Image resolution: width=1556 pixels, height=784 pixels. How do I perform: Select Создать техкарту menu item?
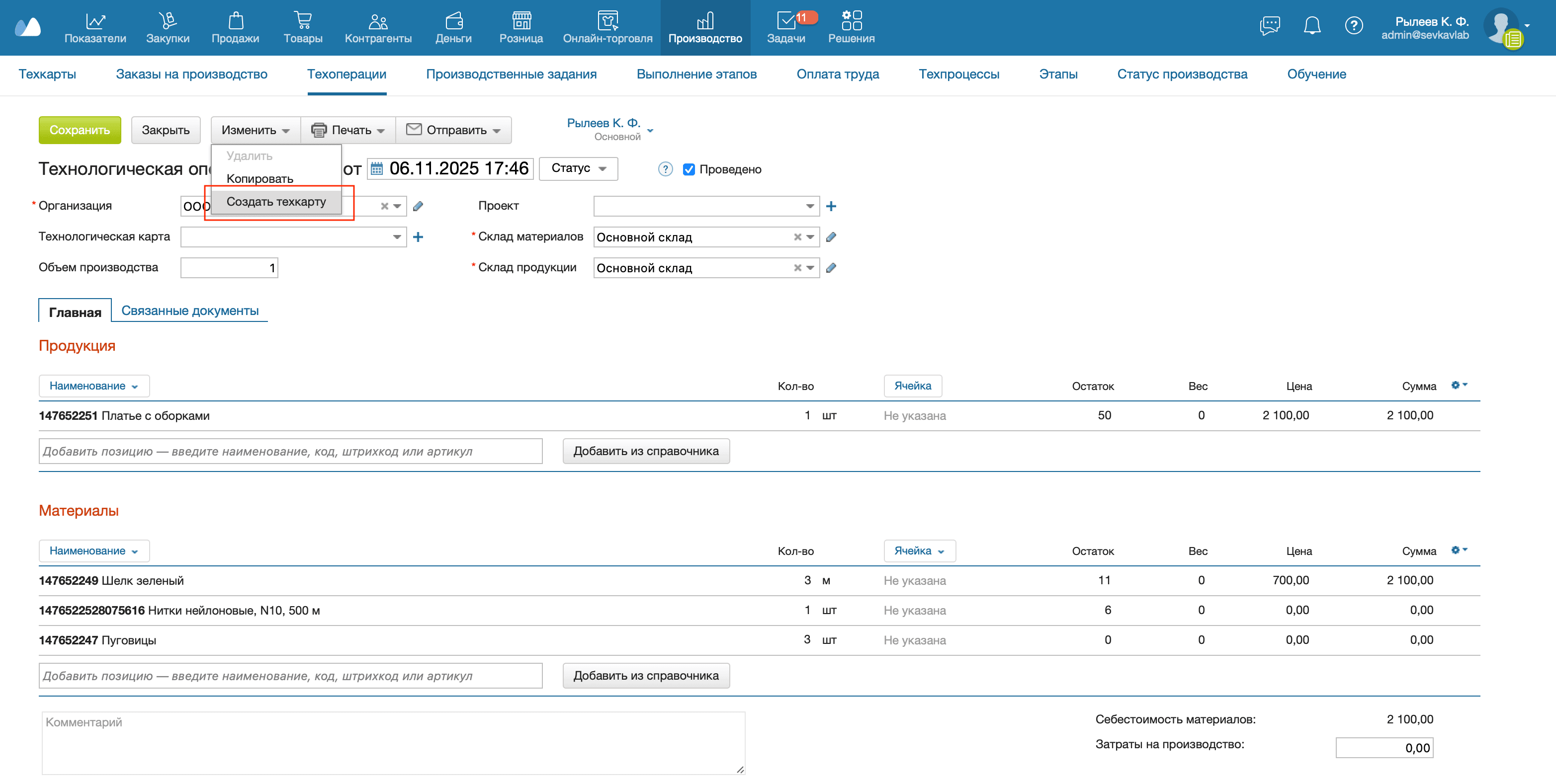pyautogui.click(x=276, y=202)
